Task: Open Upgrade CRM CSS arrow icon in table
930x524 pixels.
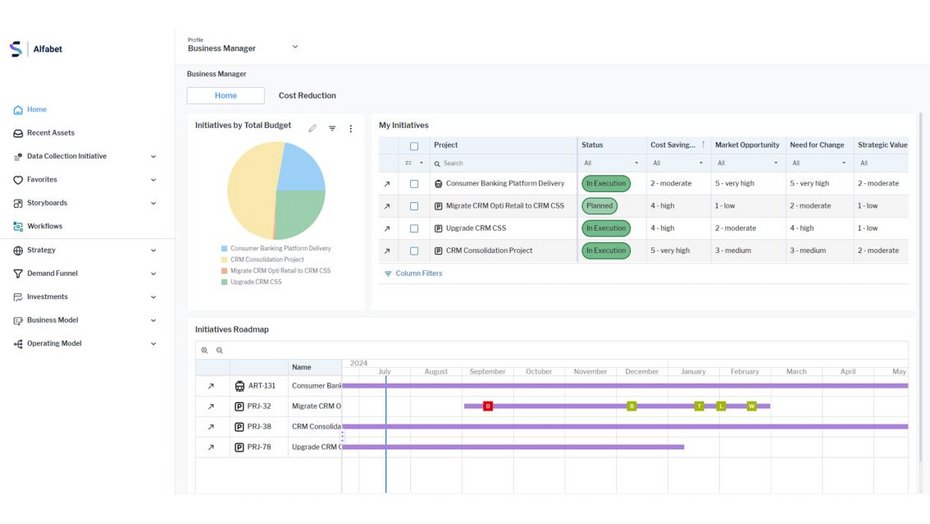Action: click(x=387, y=228)
